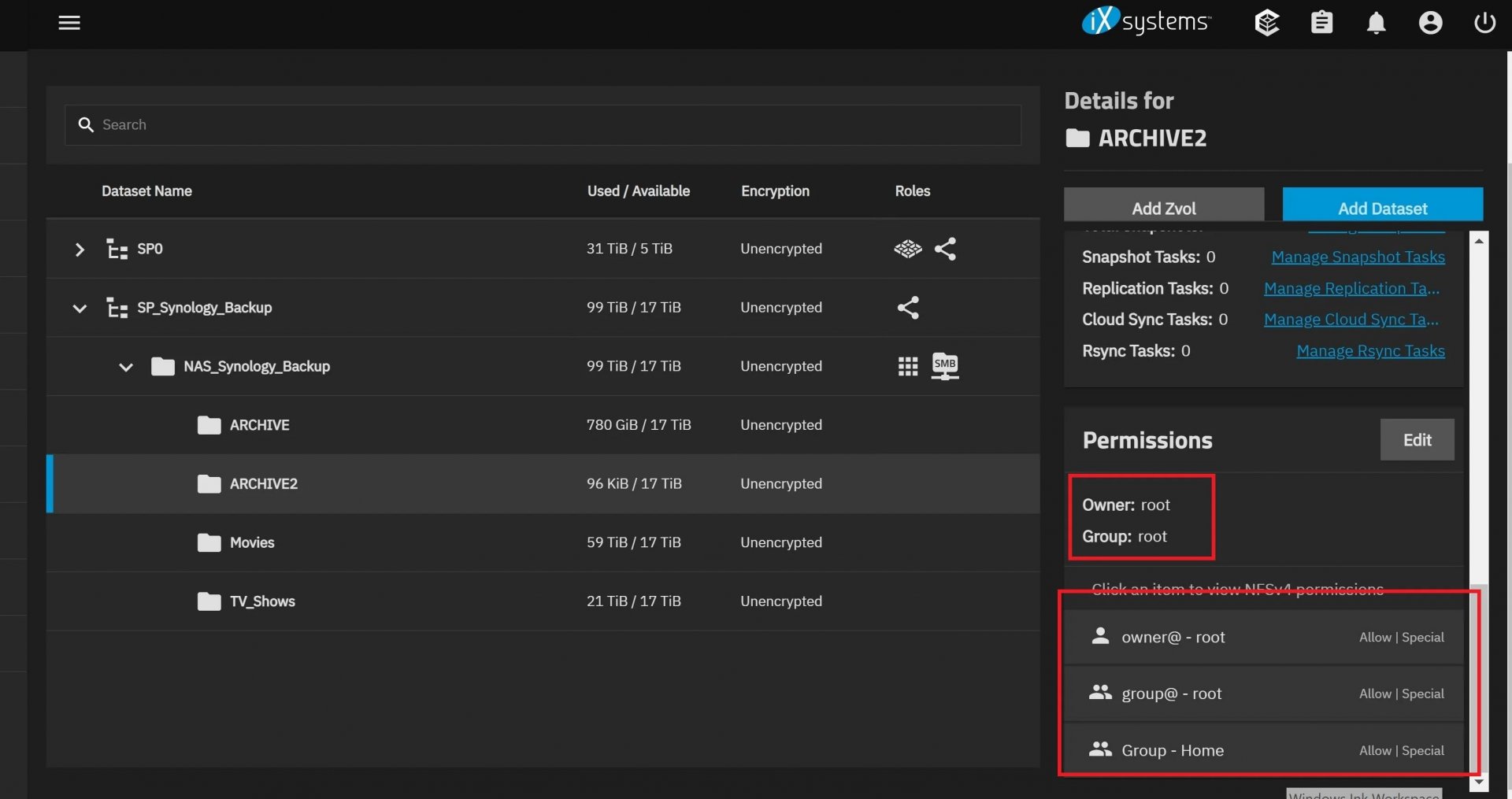Click the SMB share icon for NAS_Synology_Backup
This screenshot has width=1512, height=799.
(944, 366)
